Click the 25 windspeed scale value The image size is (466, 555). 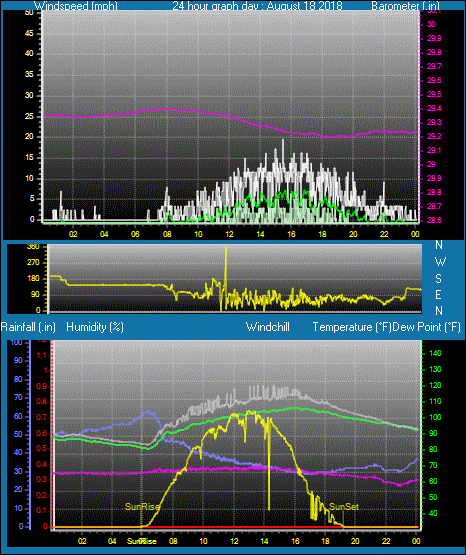(x=29, y=116)
